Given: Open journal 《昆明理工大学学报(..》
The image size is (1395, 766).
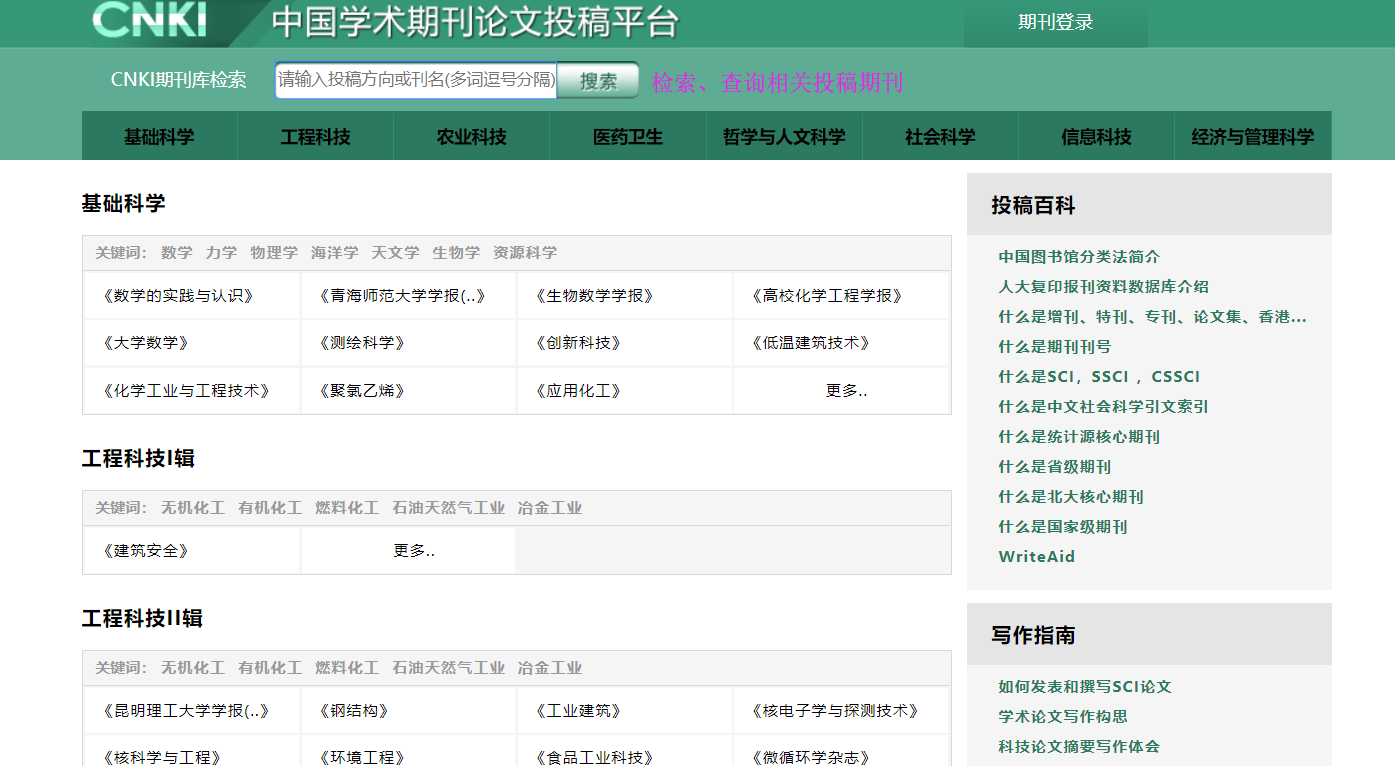Looking at the screenshot, I should [x=186, y=711].
